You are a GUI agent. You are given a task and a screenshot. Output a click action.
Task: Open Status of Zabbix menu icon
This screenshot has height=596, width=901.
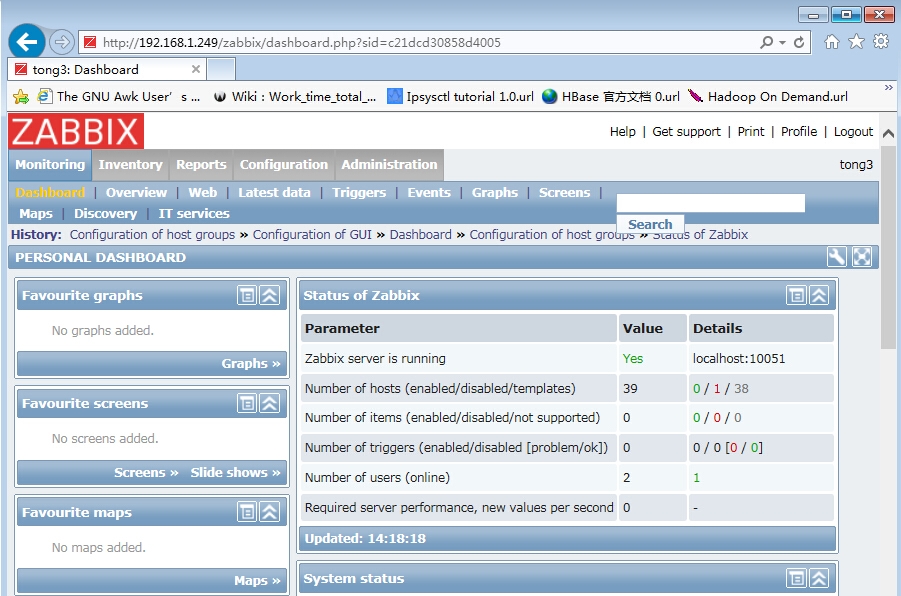click(x=796, y=295)
